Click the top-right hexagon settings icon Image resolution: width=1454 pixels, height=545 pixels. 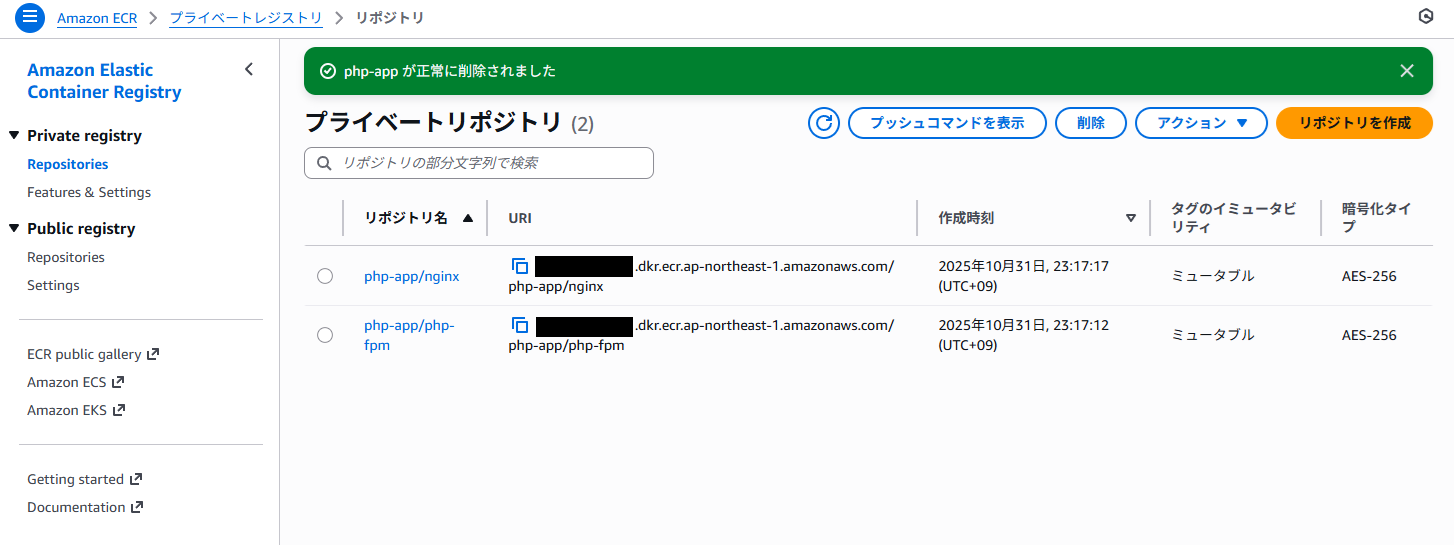tap(1426, 16)
